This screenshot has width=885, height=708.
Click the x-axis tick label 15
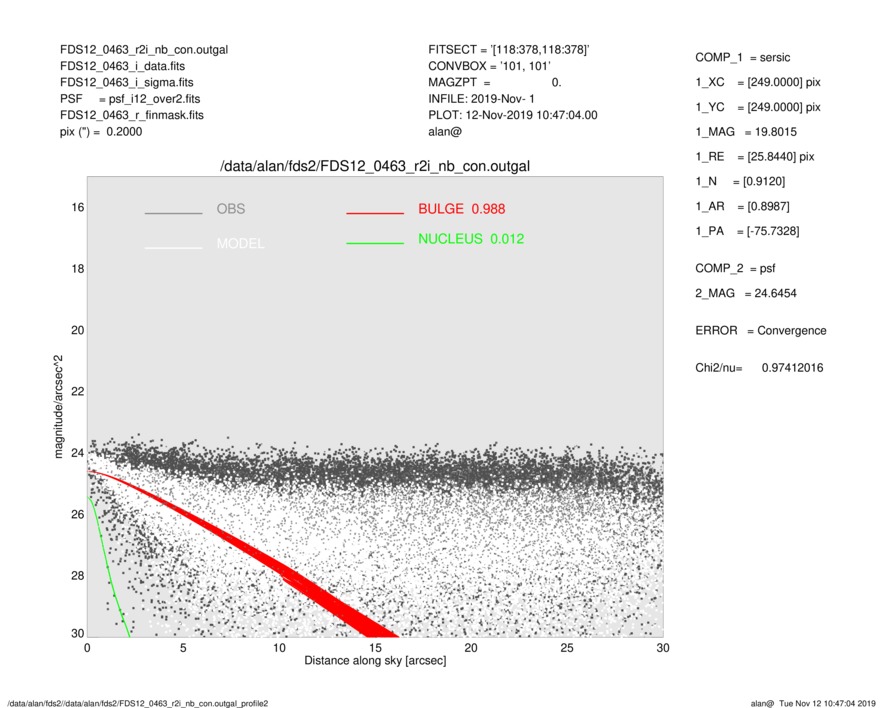coord(375,648)
